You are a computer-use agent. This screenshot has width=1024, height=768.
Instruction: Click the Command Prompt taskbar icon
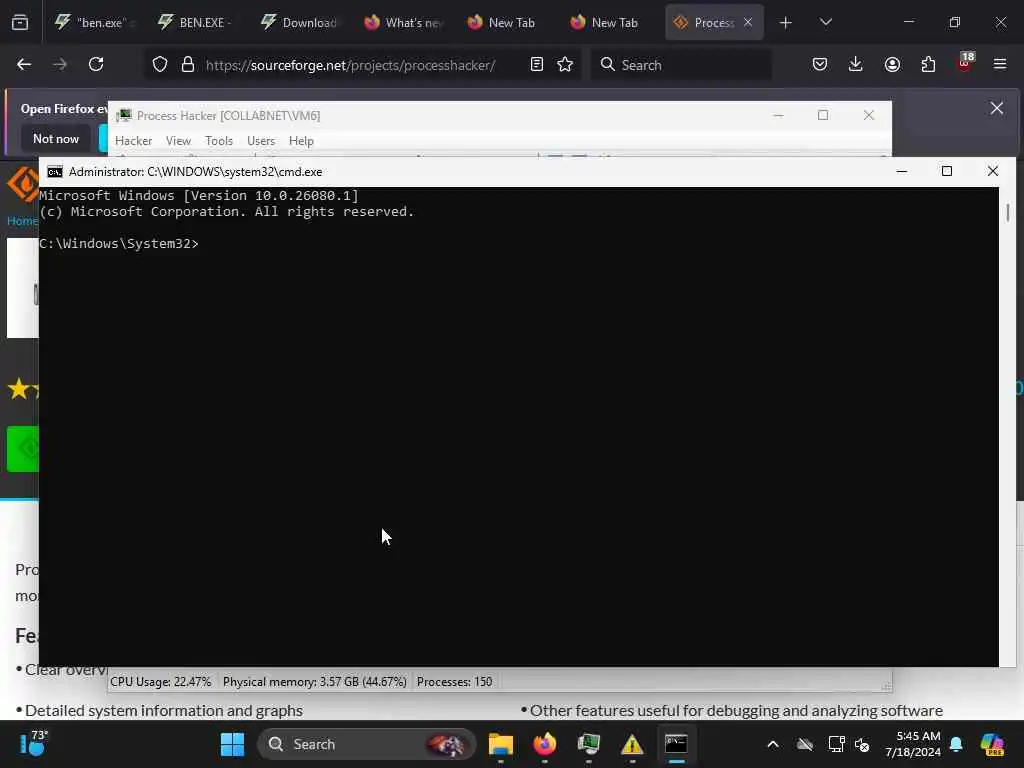[676, 744]
